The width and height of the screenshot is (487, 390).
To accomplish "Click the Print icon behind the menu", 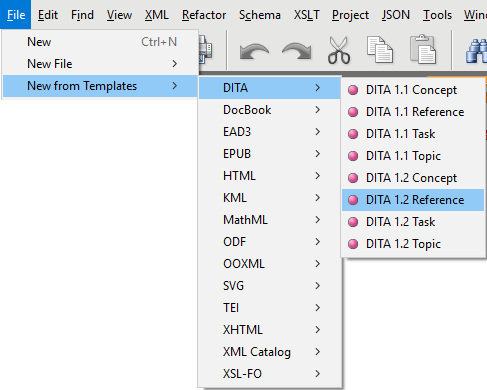I will click(x=205, y=50).
